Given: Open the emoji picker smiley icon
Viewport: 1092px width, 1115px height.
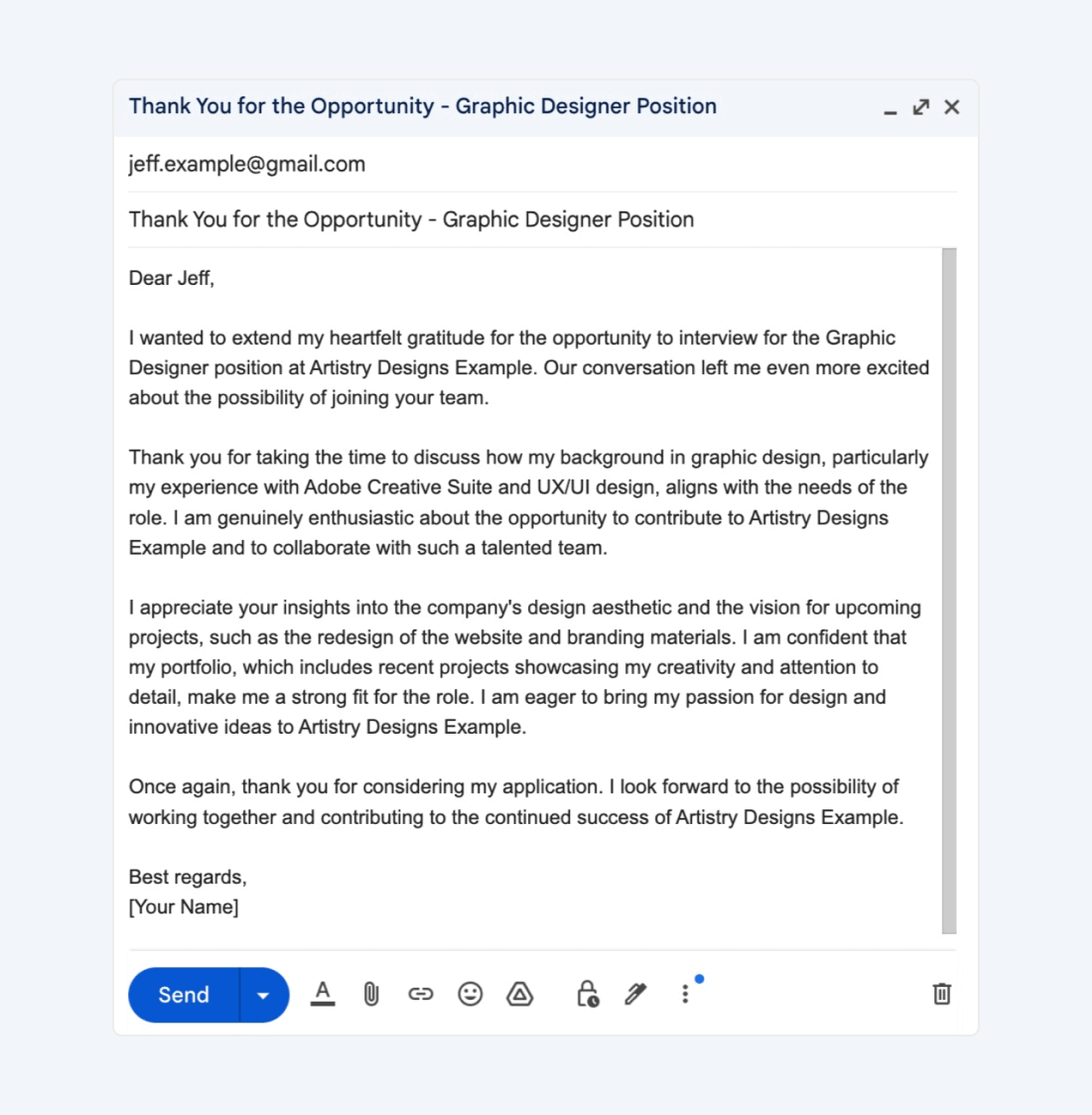Looking at the screenshot, I should (x=470, y=994).
